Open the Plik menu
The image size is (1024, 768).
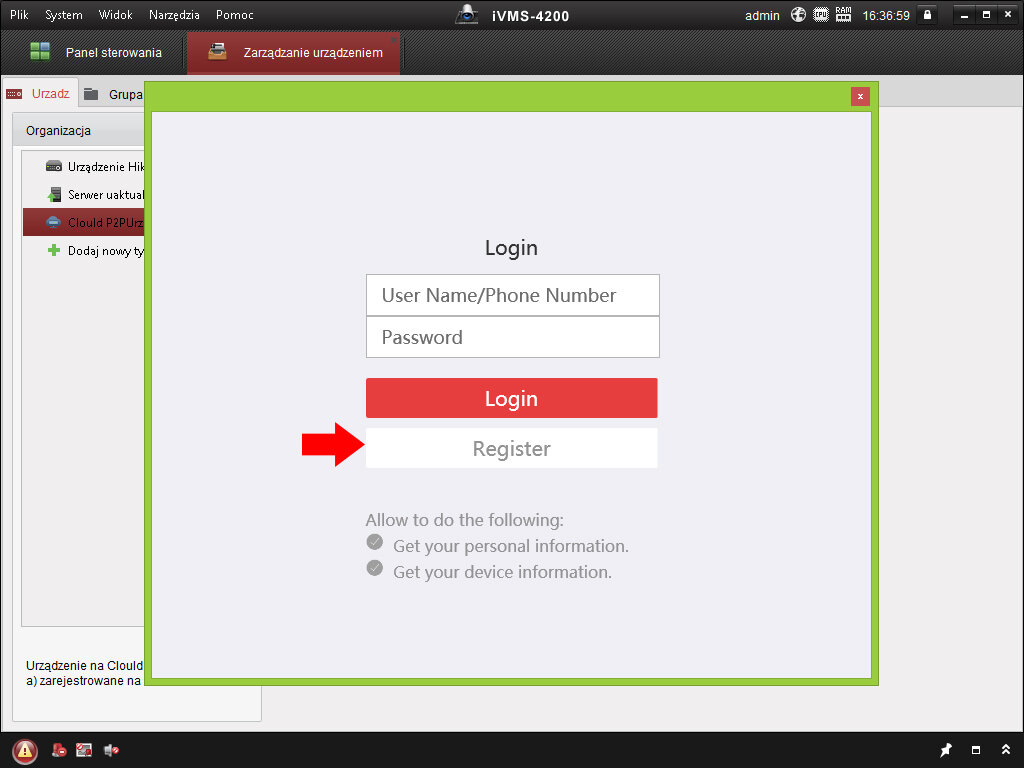[x=19, y=15]
